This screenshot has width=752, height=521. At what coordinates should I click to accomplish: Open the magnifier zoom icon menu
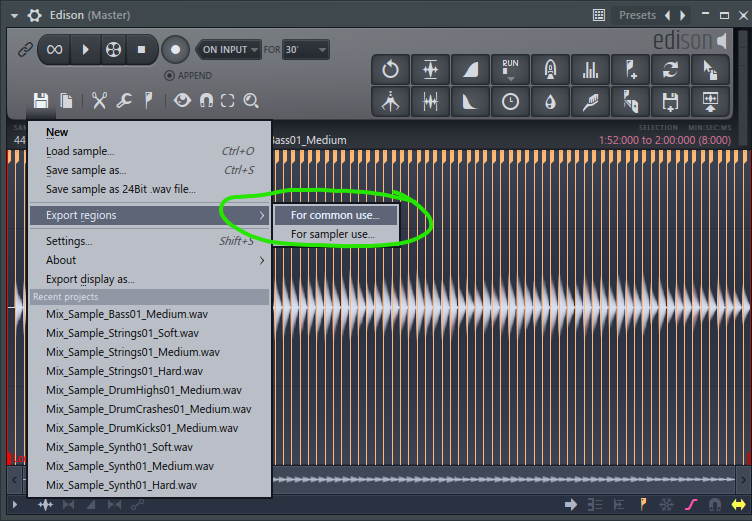pyautogui.click(x=251, y=101)
